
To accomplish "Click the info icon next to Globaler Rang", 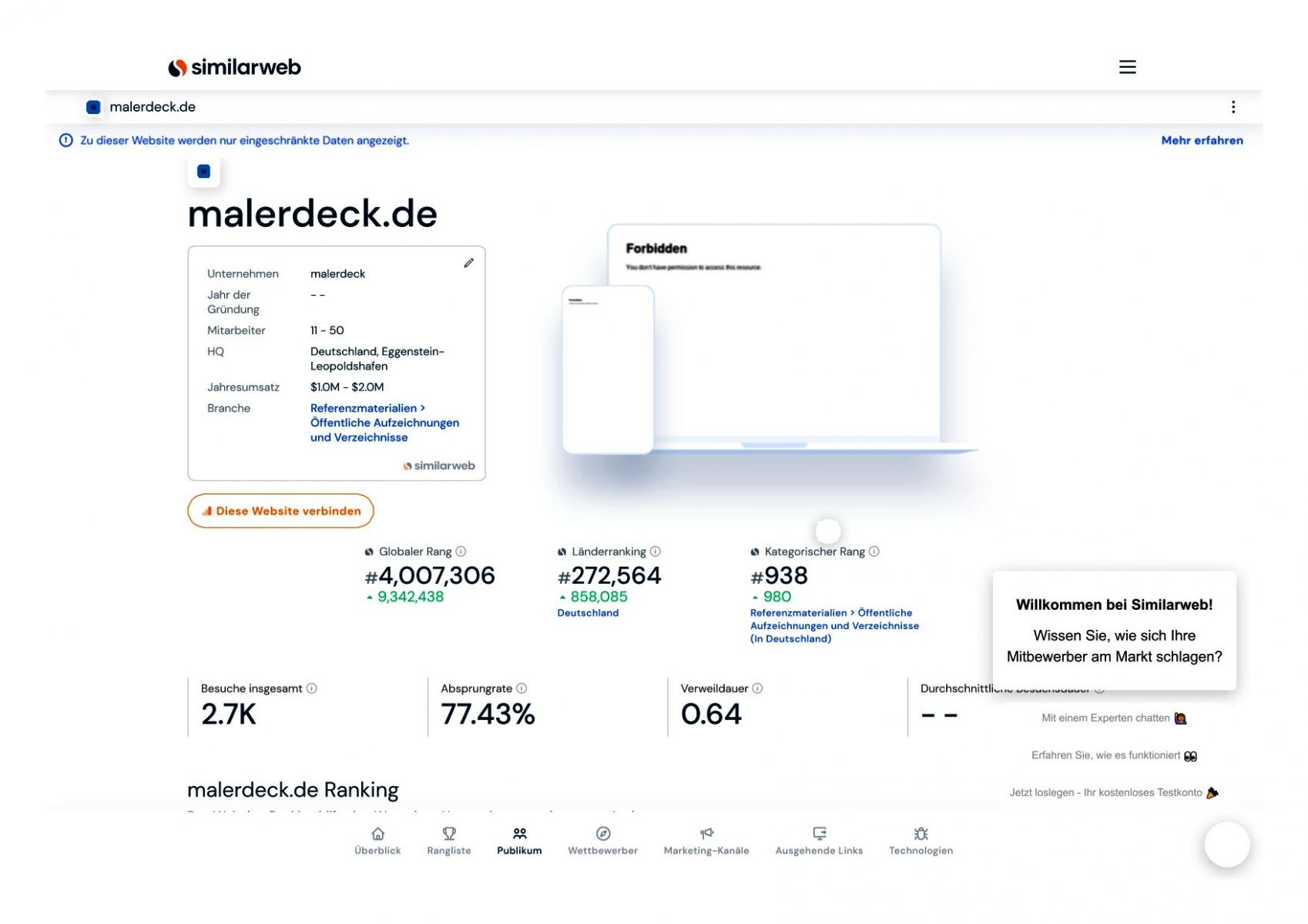I will point(461,551).
